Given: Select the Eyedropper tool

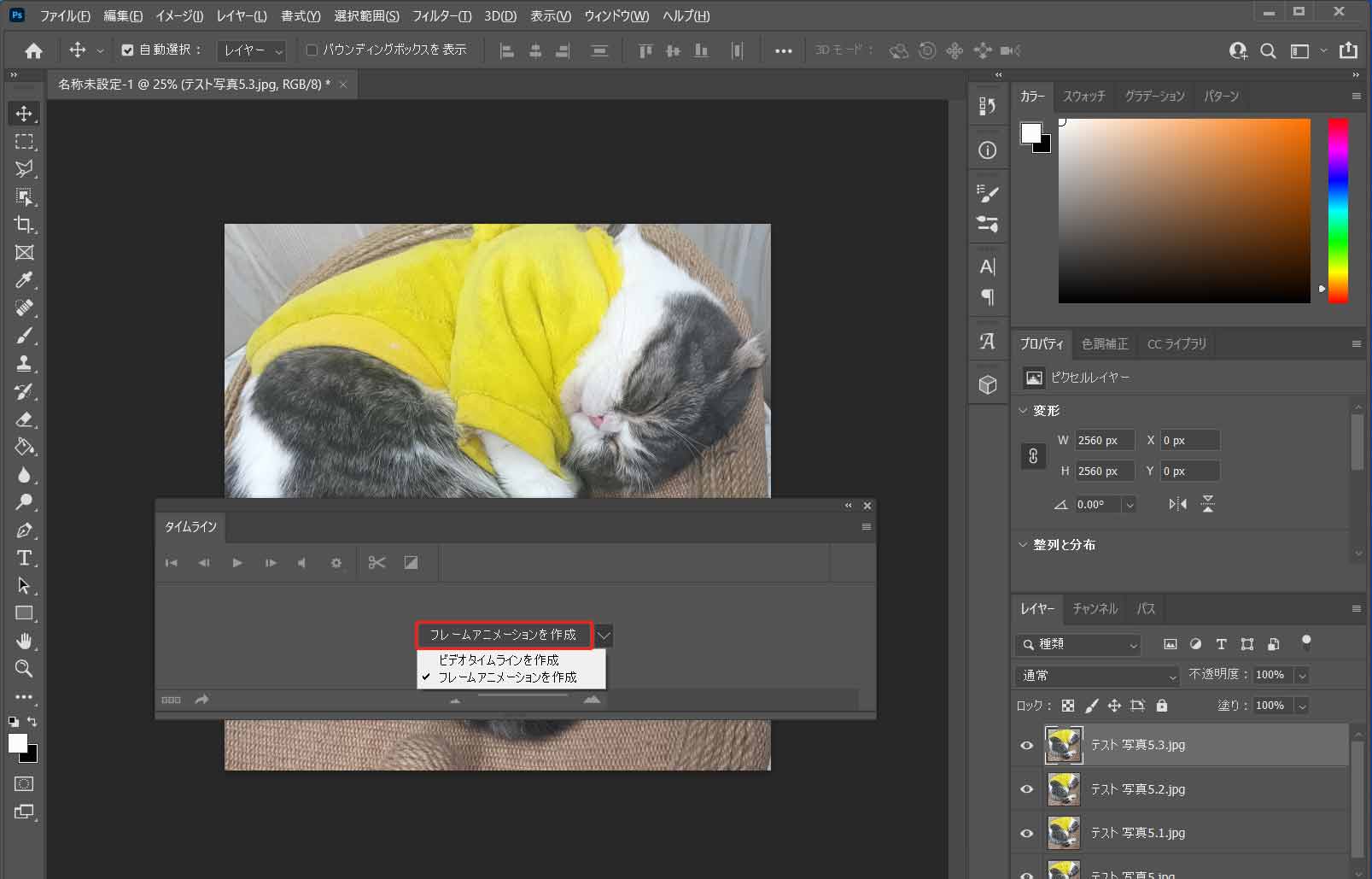Looking at the screenshot, I should tap(24, 280).
